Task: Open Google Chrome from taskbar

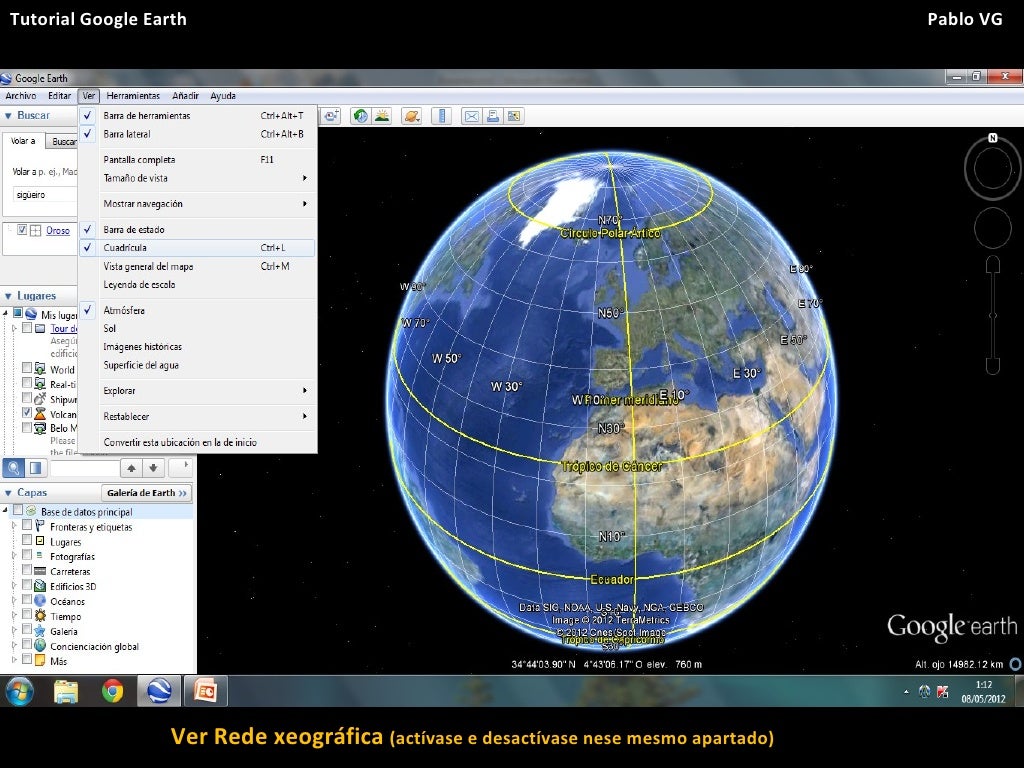Action: 112,691
